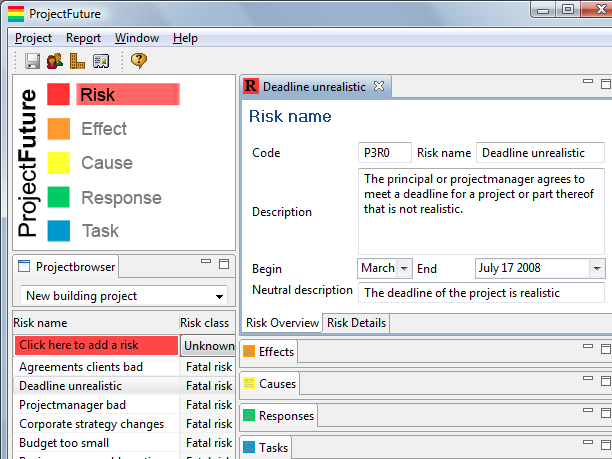Minimize the Deadline unrealistic editor panel
Image resolution: width=612 pixels, height=459 pixels.
tap(588, 81)
